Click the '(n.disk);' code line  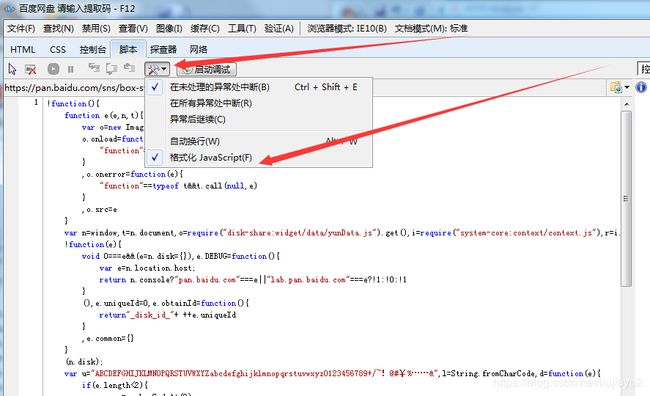coord(84,362)
